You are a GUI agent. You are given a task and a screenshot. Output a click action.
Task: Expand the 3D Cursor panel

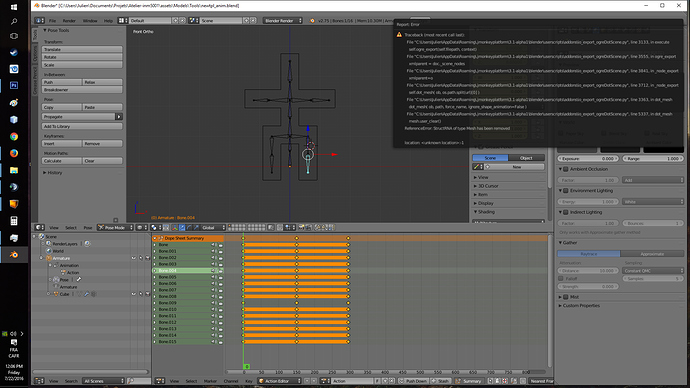click(488, 186)
